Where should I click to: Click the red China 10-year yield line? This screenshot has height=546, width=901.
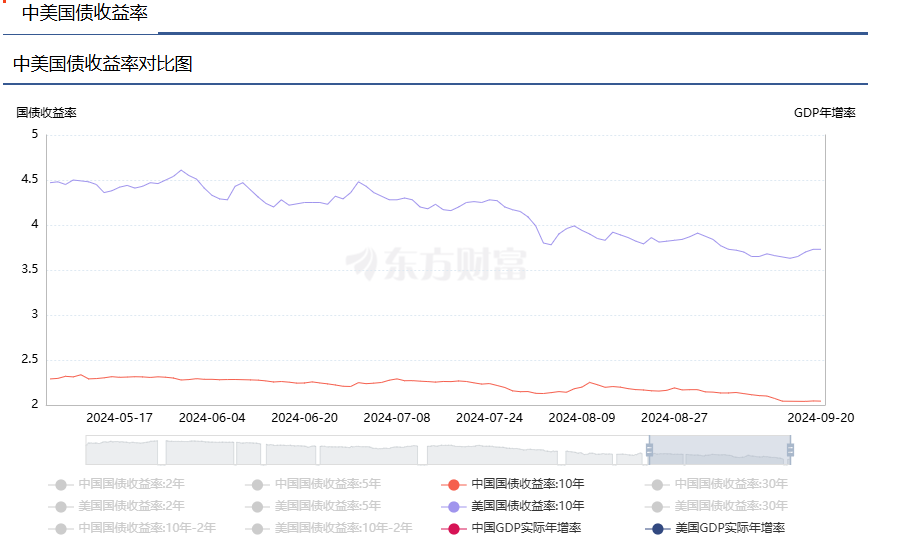pos(437,382)
